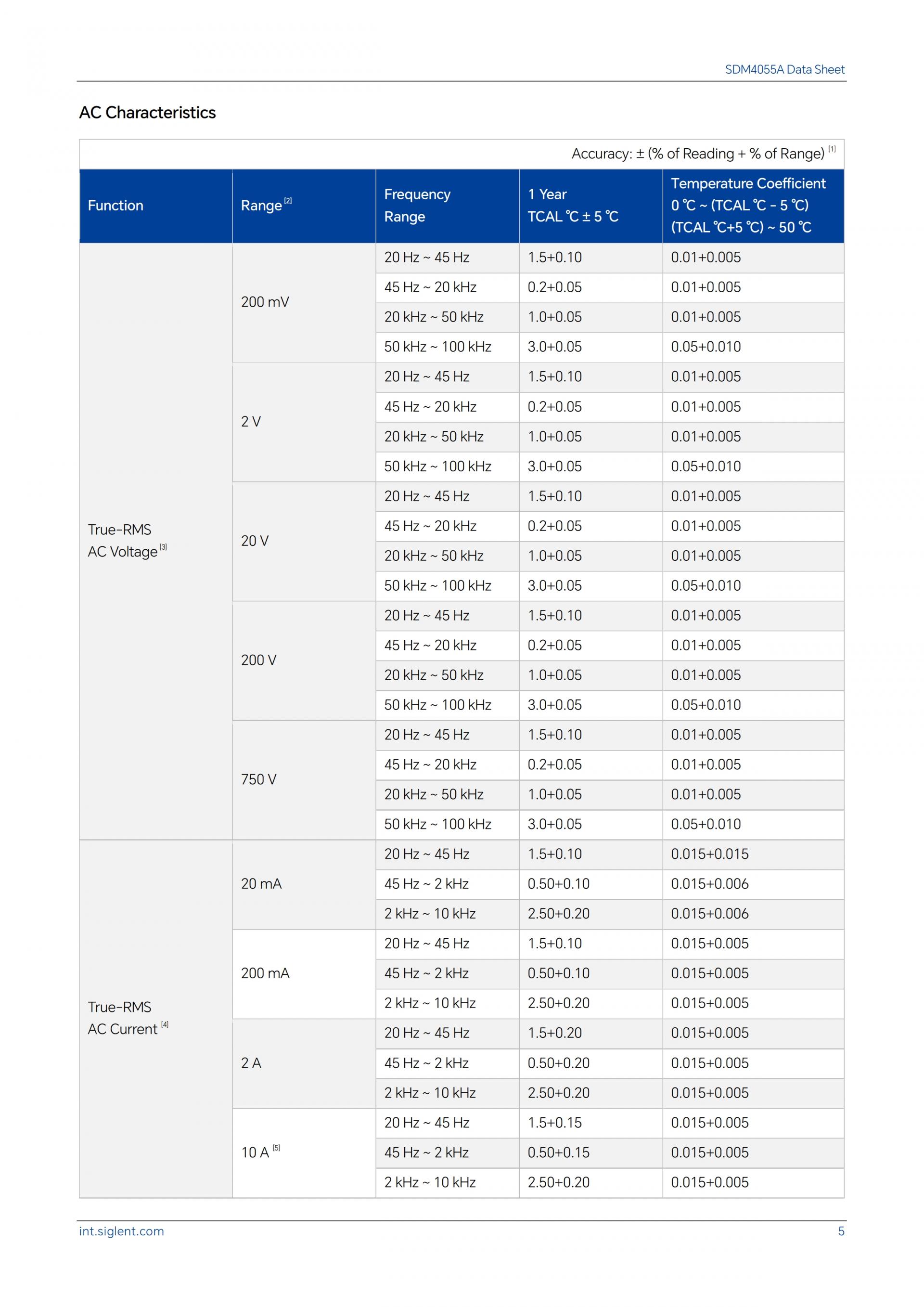Click the True-RMS AC Voltage function cell
This screenshot has width=924, height=1307.
click(123, 541)
